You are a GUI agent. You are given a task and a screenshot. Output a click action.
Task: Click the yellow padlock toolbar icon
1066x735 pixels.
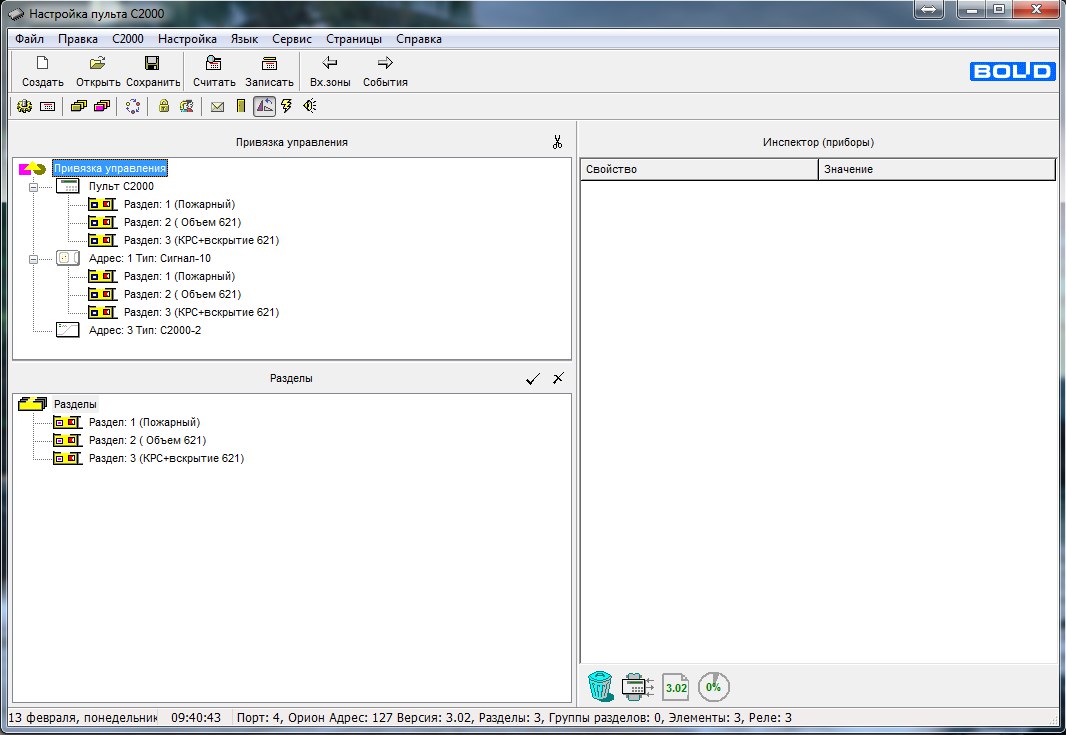click(x=164, y=106)
